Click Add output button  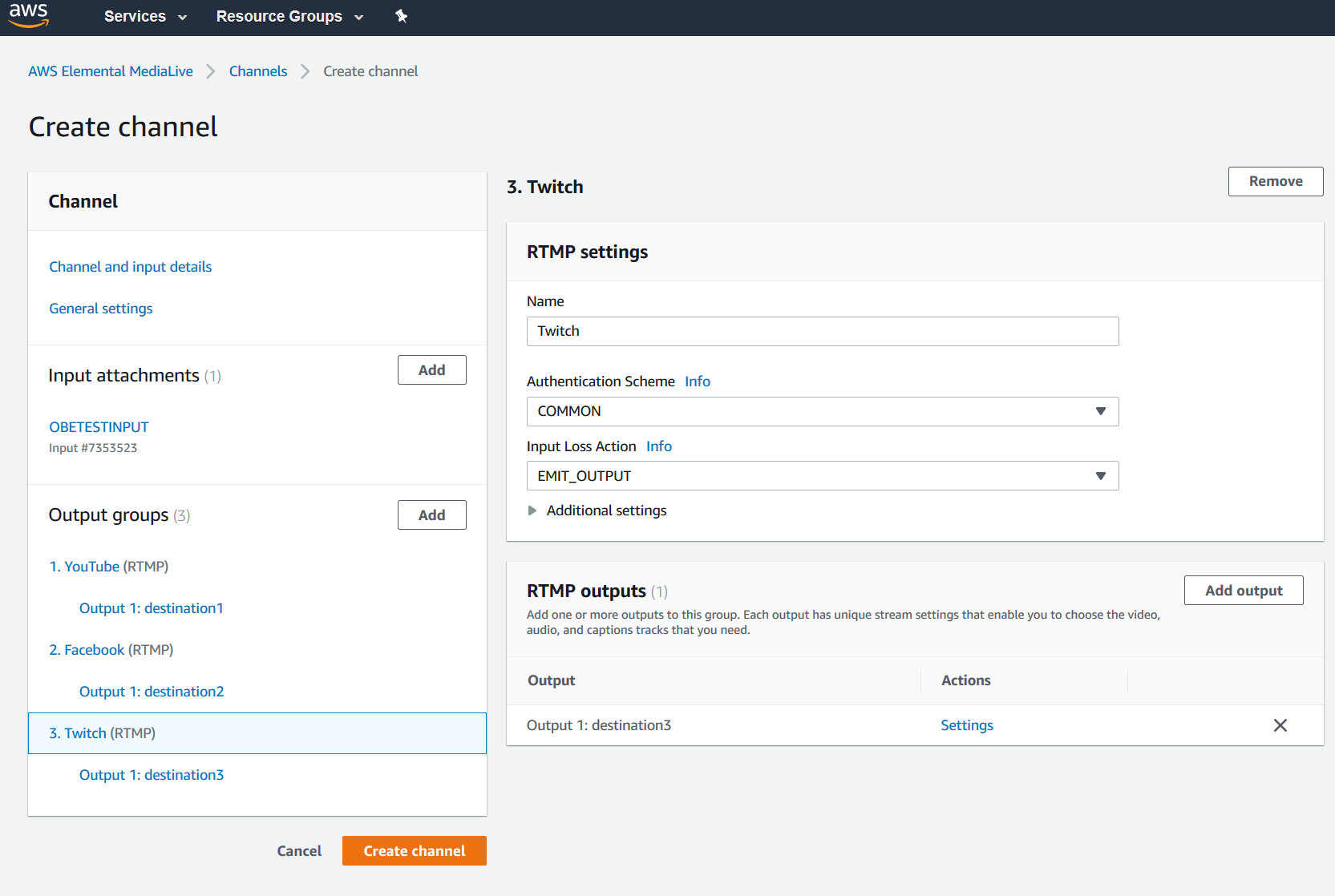[x=1244, y=591]
